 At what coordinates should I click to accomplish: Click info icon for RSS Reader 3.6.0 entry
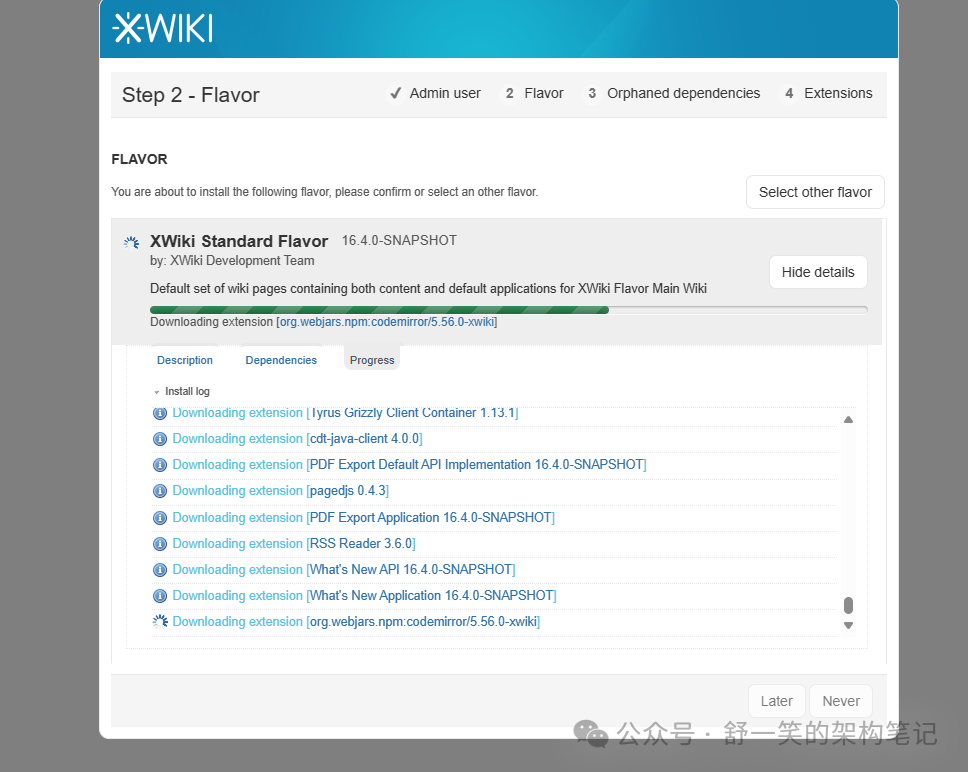(160, 544)
